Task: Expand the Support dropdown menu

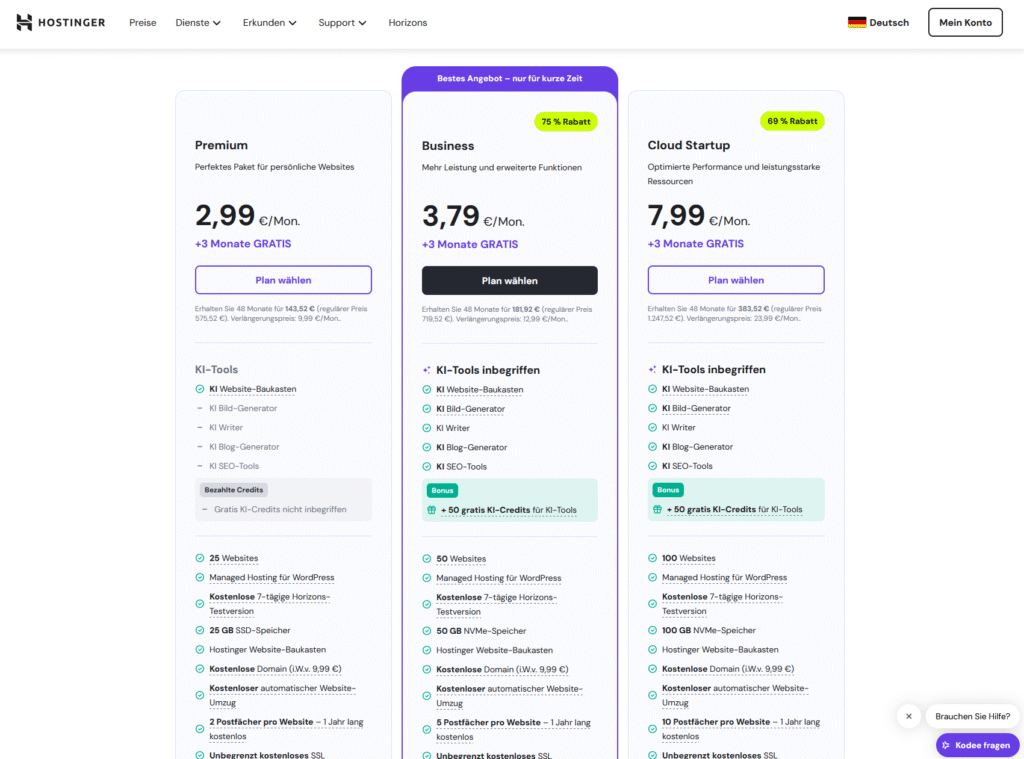Action: (342, 22)
